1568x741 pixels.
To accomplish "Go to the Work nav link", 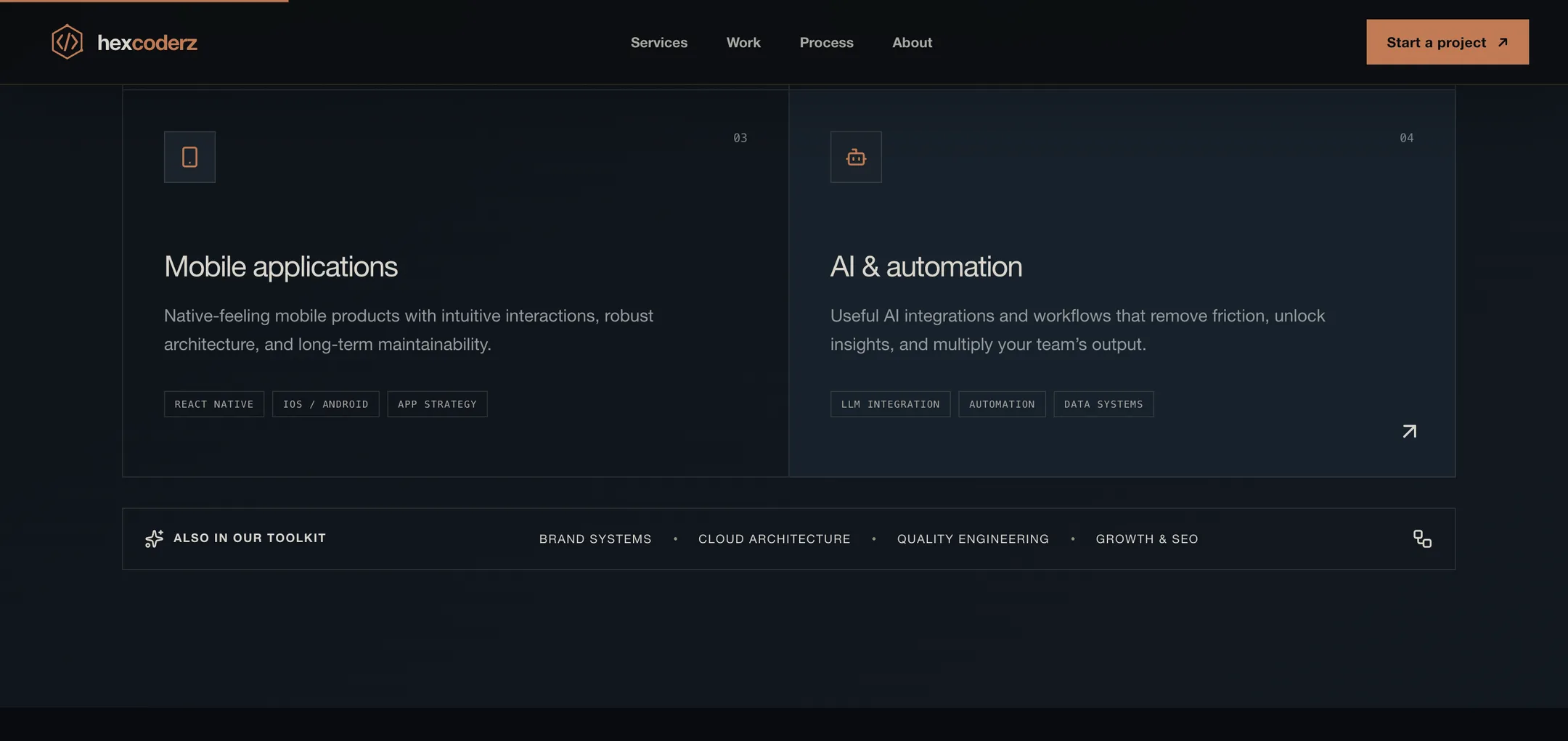I will [743, 42].
